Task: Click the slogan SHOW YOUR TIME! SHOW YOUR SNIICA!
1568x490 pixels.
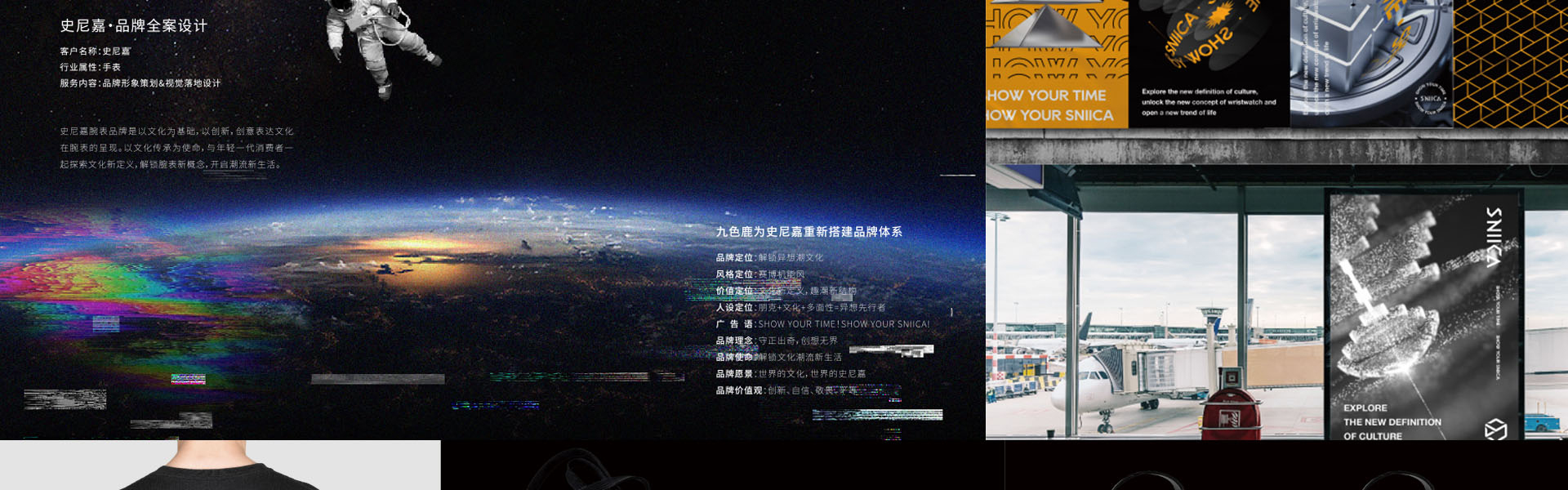Action: (x=844, y=324)
